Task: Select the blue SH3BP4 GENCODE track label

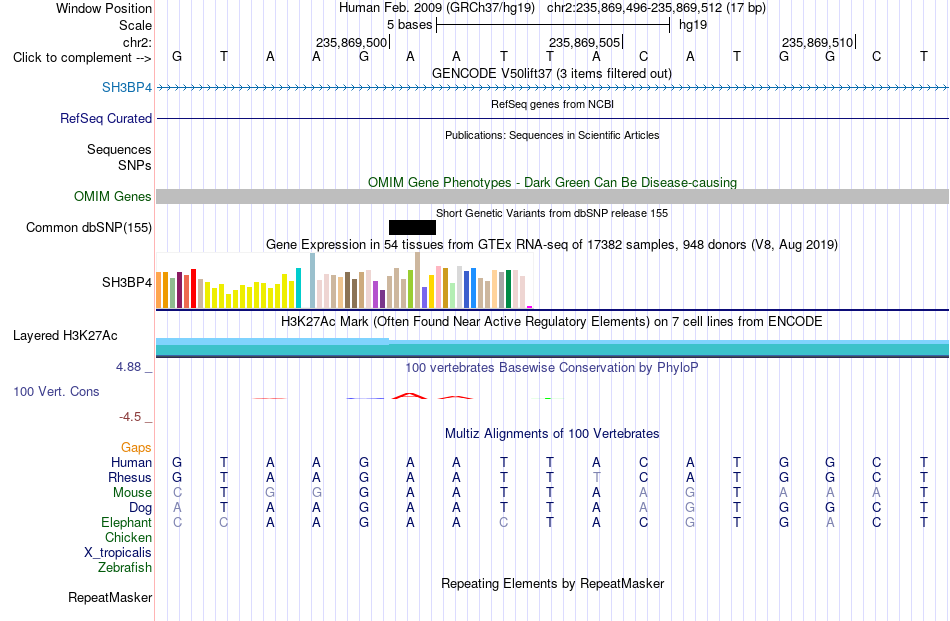Action: pos(127,87)
